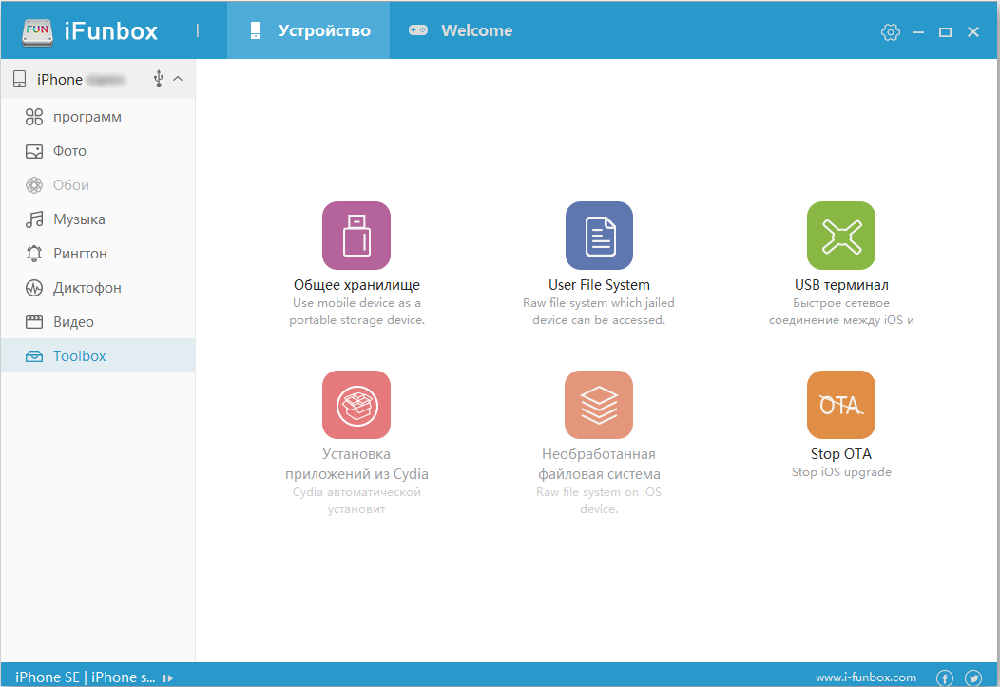Select Фото in the sidebar
This screenshot has height=687, width=1000.
(69, 151)
